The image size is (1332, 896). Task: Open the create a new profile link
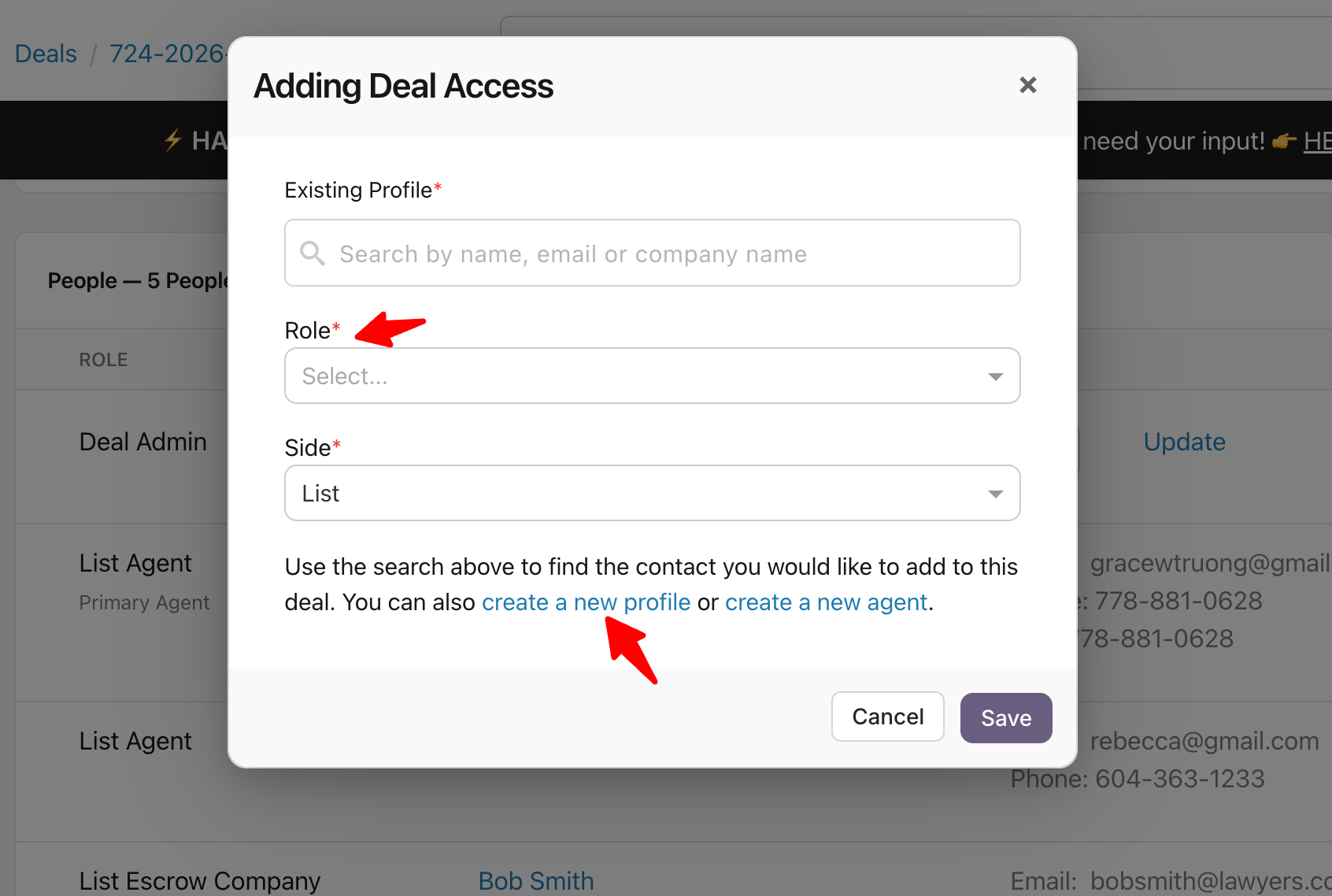pos(586,602)
